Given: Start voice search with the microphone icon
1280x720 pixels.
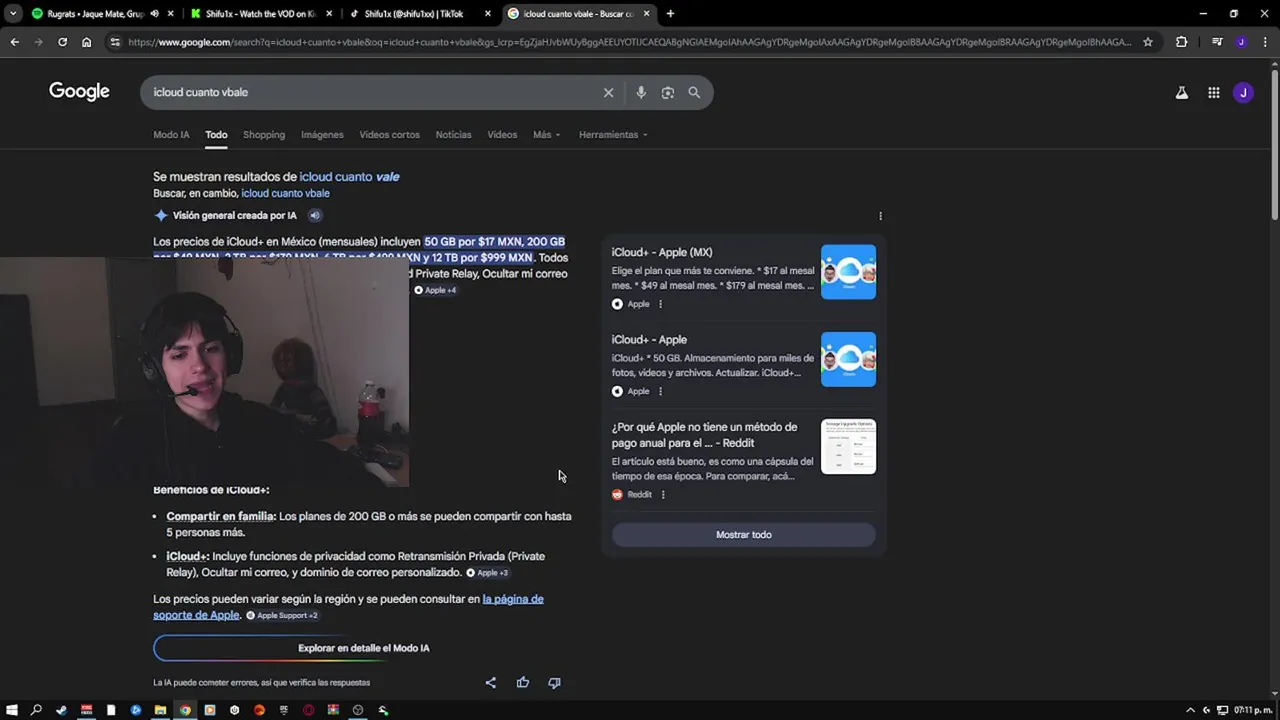Looking at the screenshot, I should point(641,92).
